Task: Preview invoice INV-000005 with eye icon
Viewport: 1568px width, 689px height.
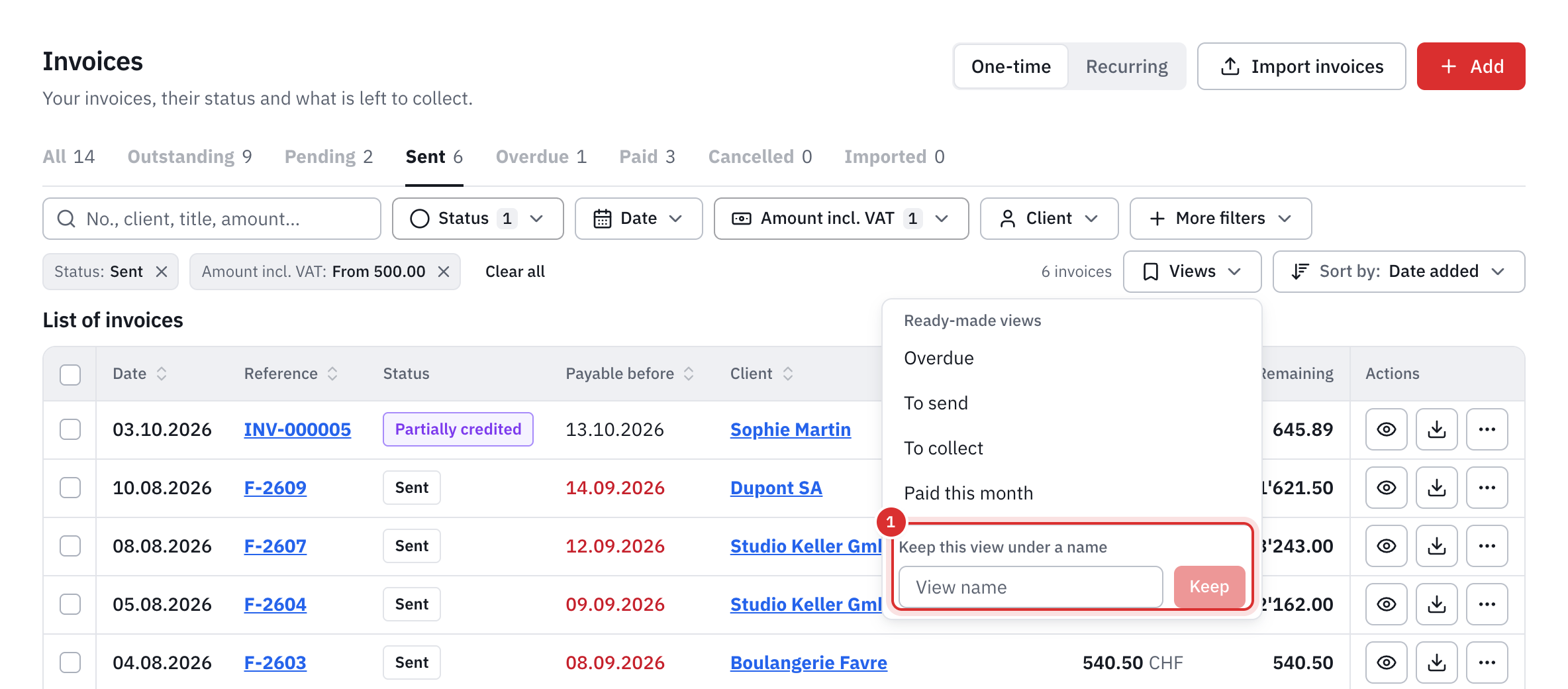Action: (1386, 429)
